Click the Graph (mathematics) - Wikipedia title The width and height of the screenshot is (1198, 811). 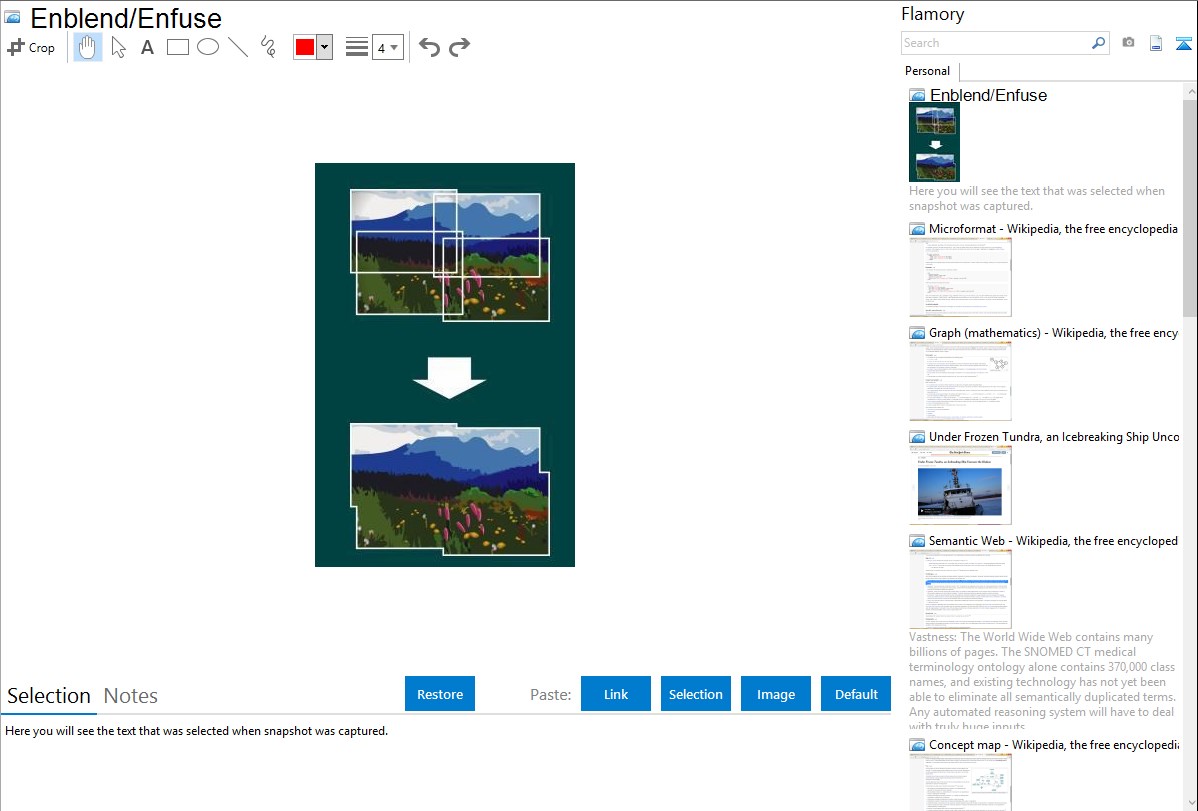tap(1053, 333)
